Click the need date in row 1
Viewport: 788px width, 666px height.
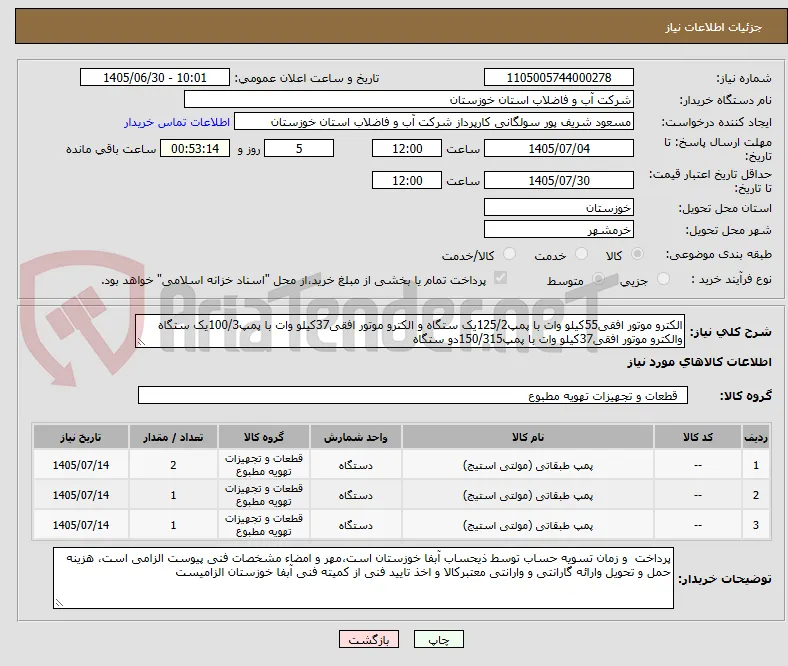coord(81,465)
